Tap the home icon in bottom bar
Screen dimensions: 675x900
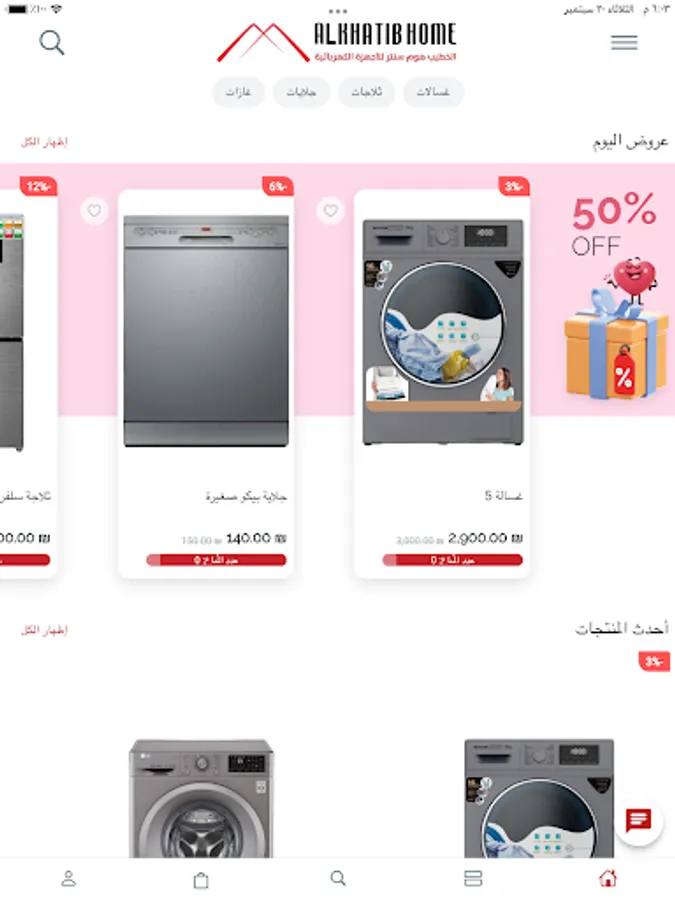tap(608, 878)
